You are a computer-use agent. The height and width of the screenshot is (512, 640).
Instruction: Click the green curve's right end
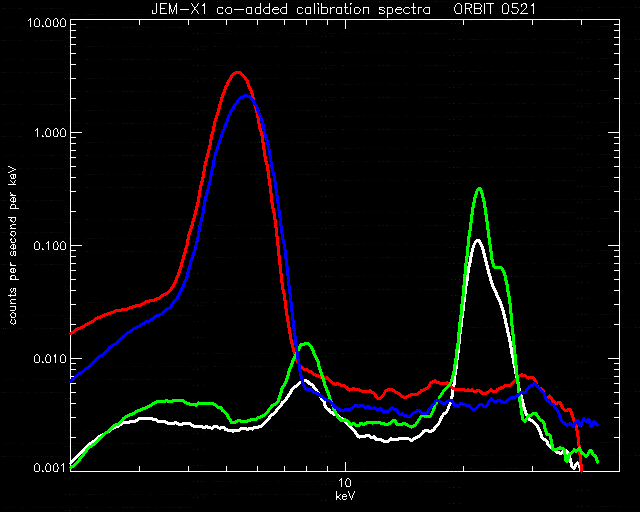(597, 461)
